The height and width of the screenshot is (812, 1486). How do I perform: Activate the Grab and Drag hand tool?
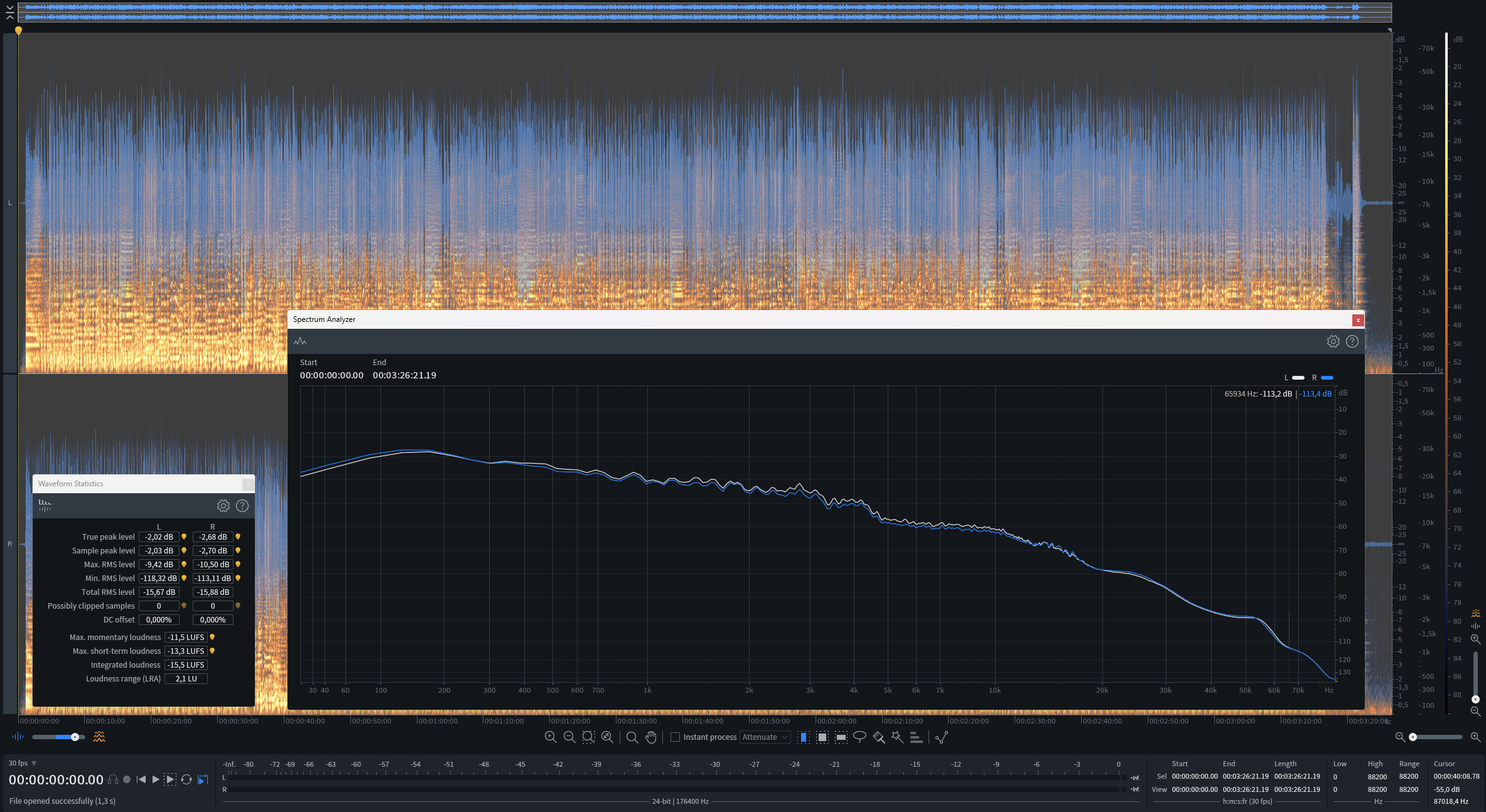(x=651, y=737)
